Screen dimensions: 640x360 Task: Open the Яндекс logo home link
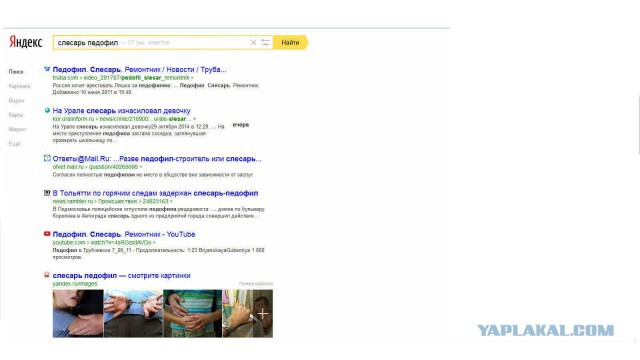pos(26,42)
